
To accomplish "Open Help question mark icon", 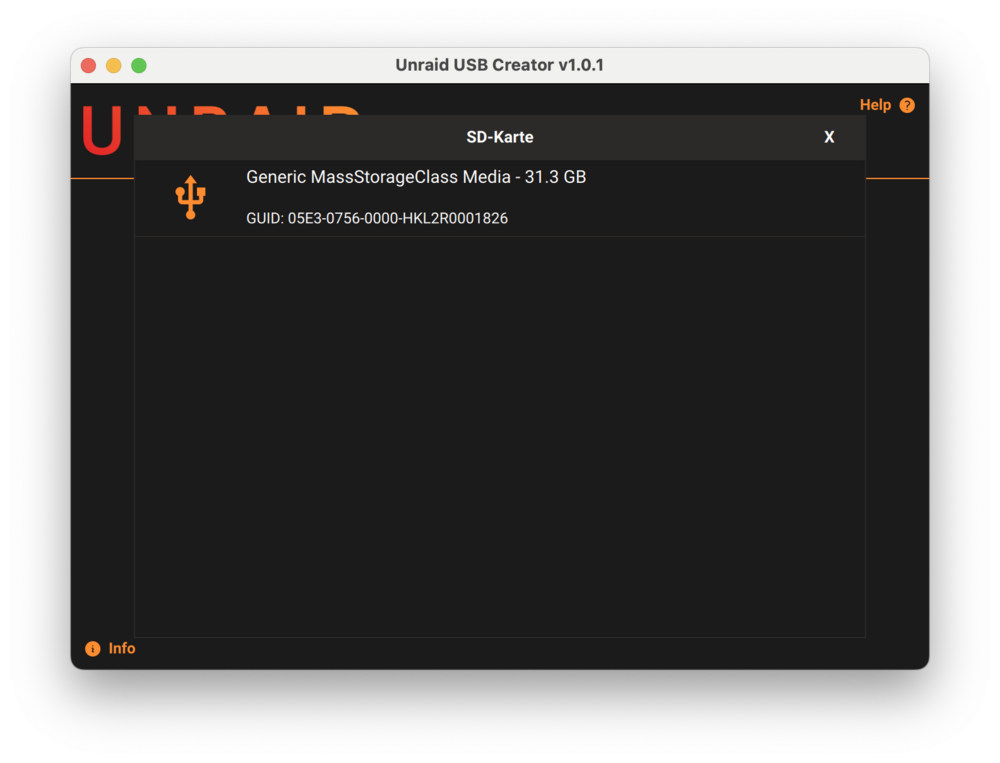I will 907,105.
